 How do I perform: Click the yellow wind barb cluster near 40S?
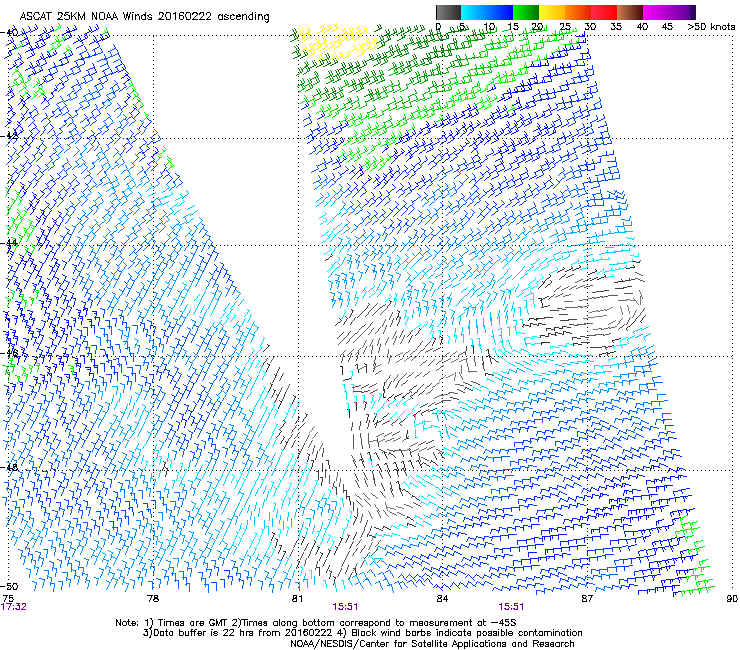pos(335,40)
